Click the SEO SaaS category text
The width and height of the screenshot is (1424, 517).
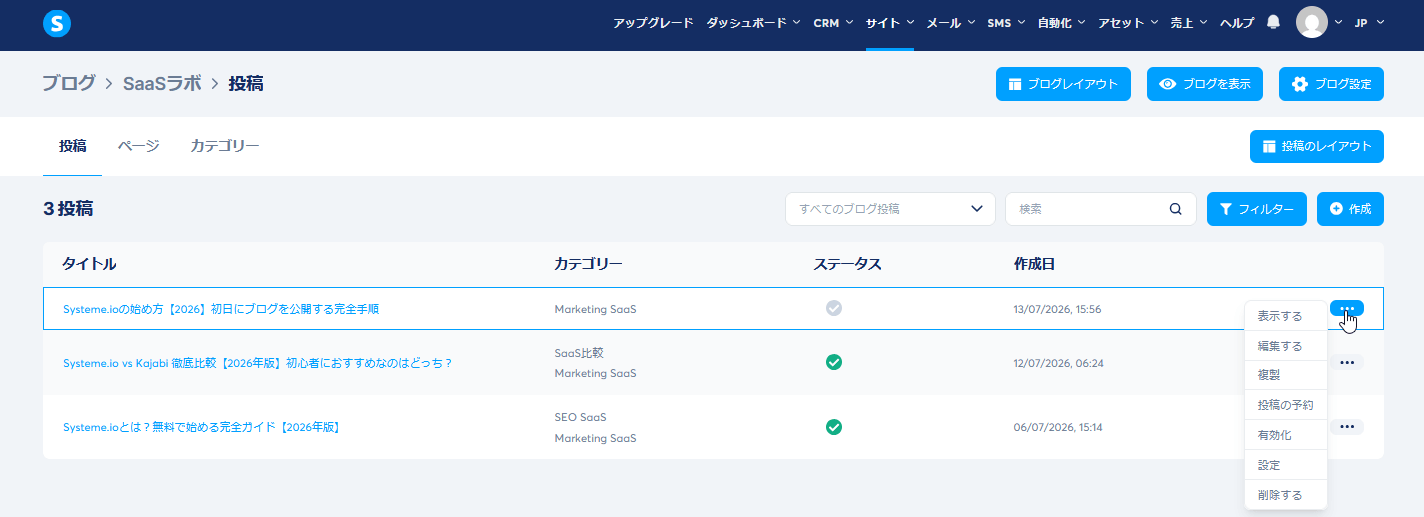(581, 417)
